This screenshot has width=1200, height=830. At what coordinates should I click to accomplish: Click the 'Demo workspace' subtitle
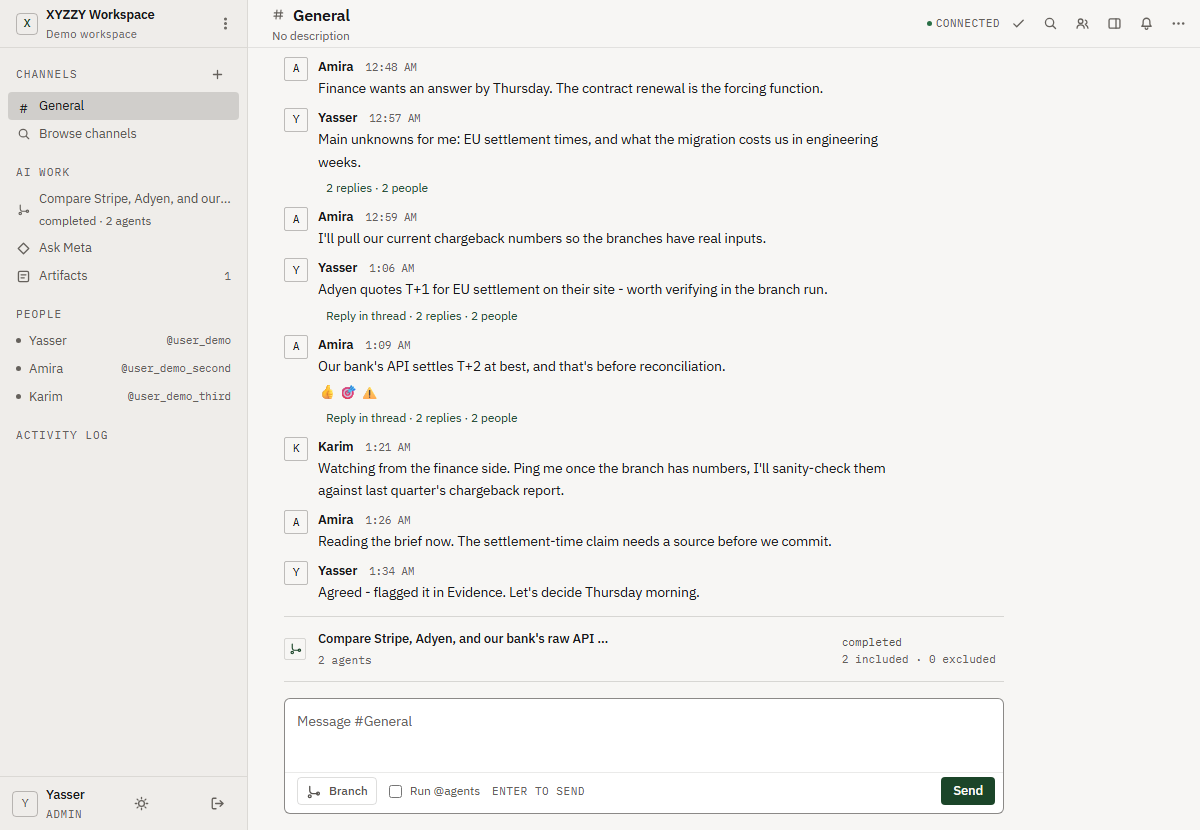coord(91,34)
